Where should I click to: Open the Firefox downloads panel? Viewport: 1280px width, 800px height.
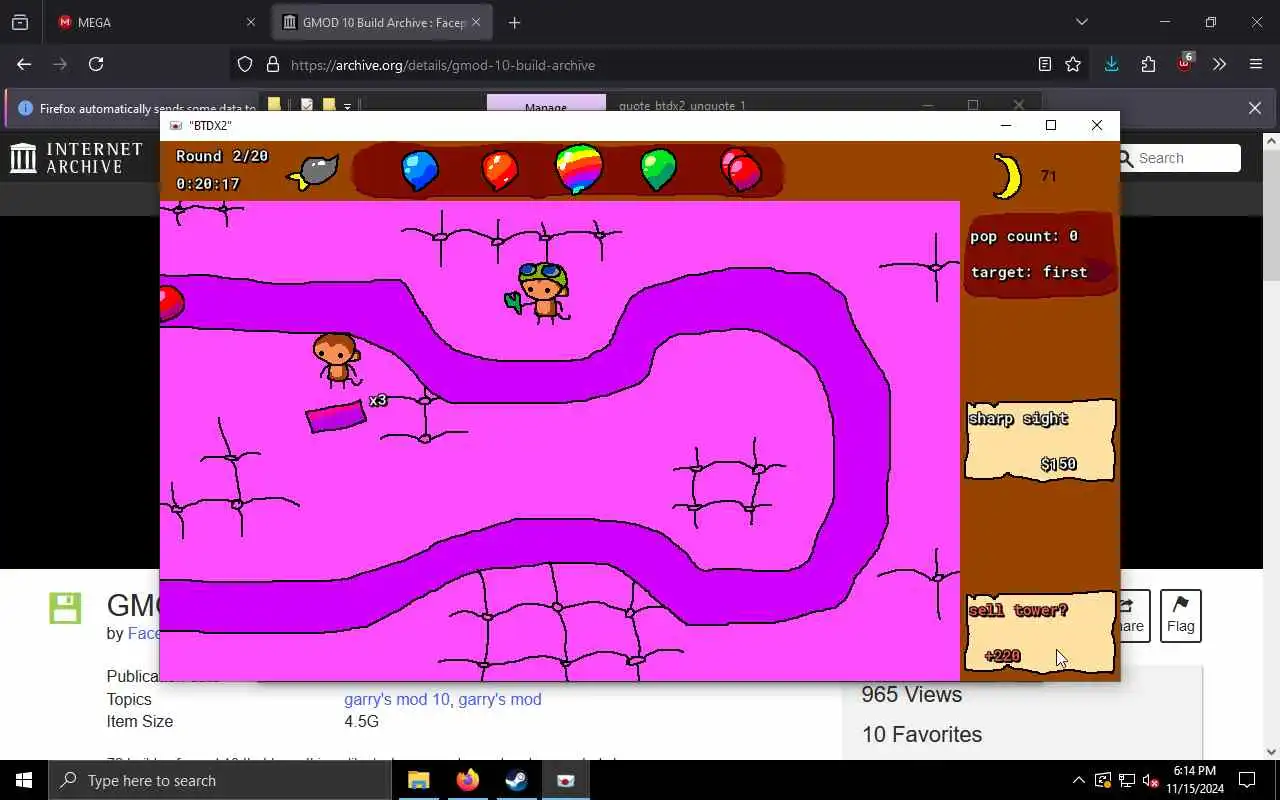pyautogui.click(x=1111, y=64)
